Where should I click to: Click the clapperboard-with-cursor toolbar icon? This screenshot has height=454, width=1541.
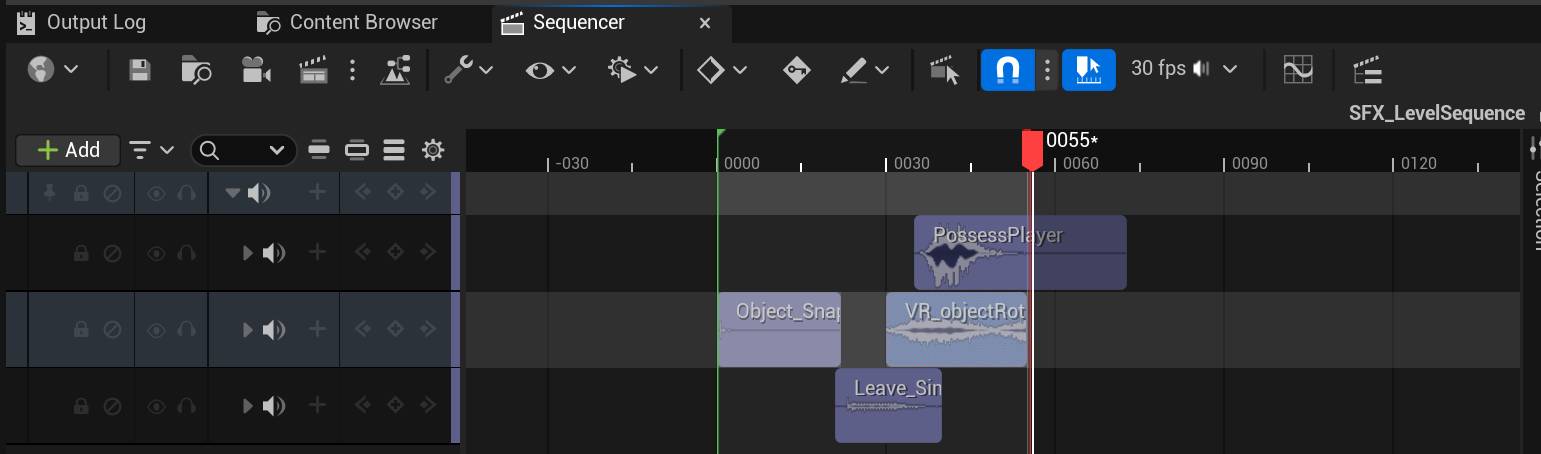click(944, 70)
